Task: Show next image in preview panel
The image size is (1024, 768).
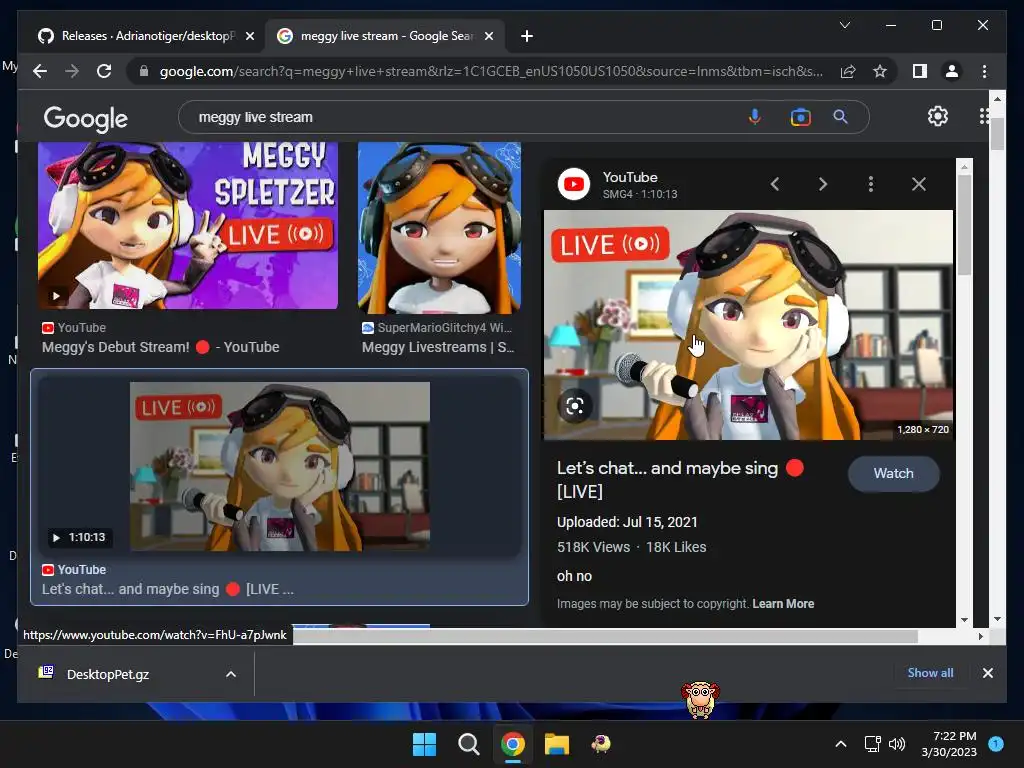Action: click(823, 184)
